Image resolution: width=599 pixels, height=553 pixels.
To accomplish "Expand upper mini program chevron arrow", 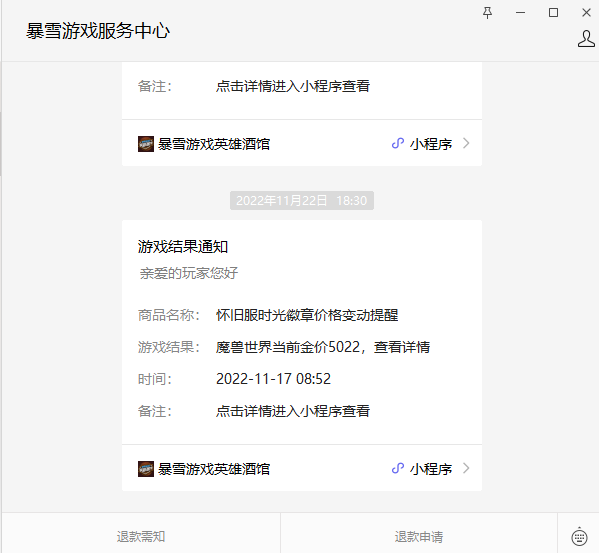I will click(466, 143).
